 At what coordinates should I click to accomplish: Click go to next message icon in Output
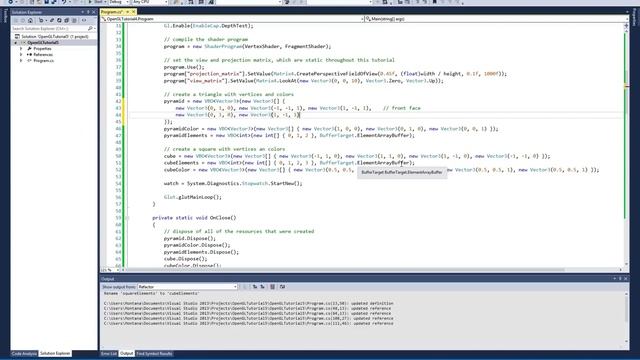[x=262, y=287]
